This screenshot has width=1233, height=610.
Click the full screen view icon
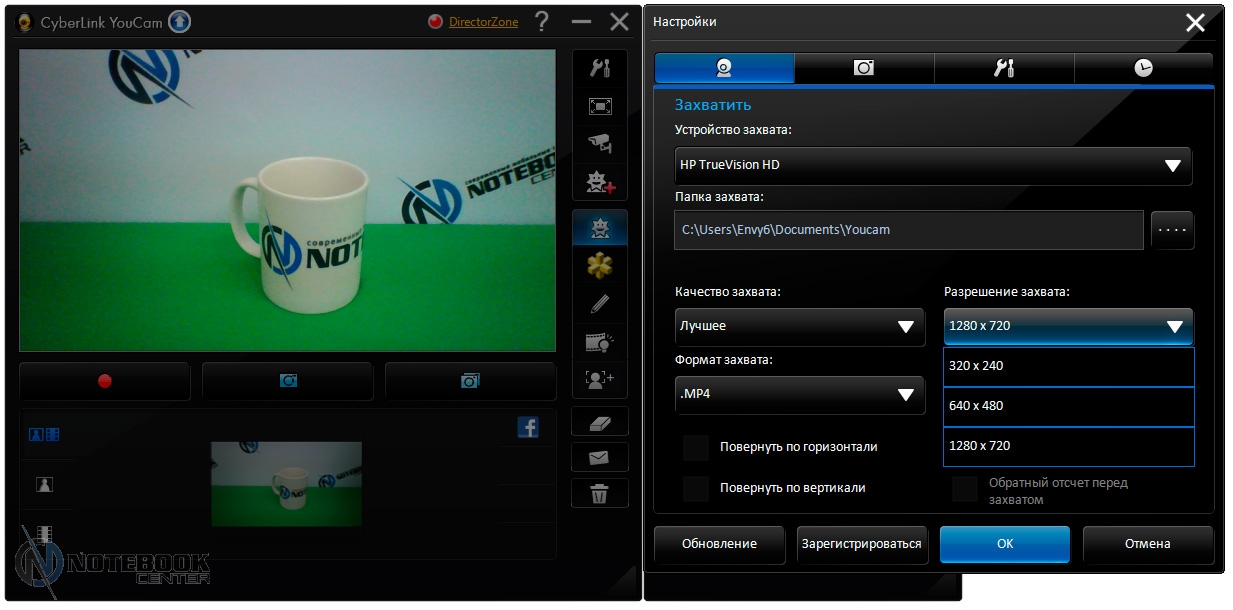coord(600,106)
